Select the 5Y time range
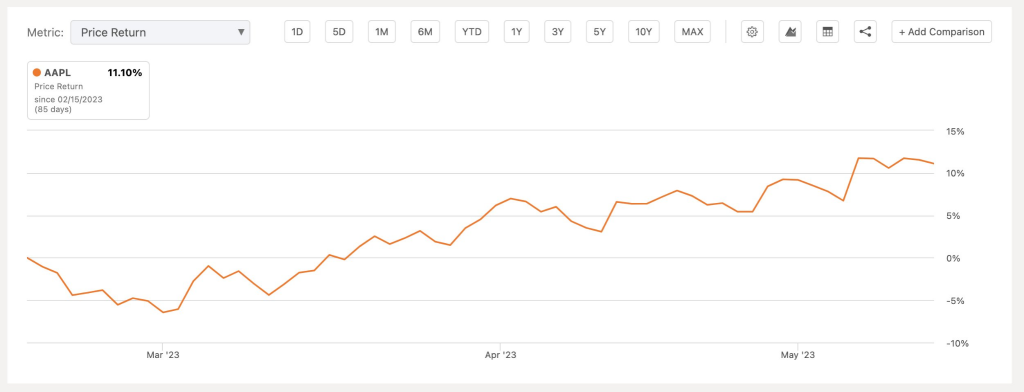The image size is (1024, 392). (600, 31)
